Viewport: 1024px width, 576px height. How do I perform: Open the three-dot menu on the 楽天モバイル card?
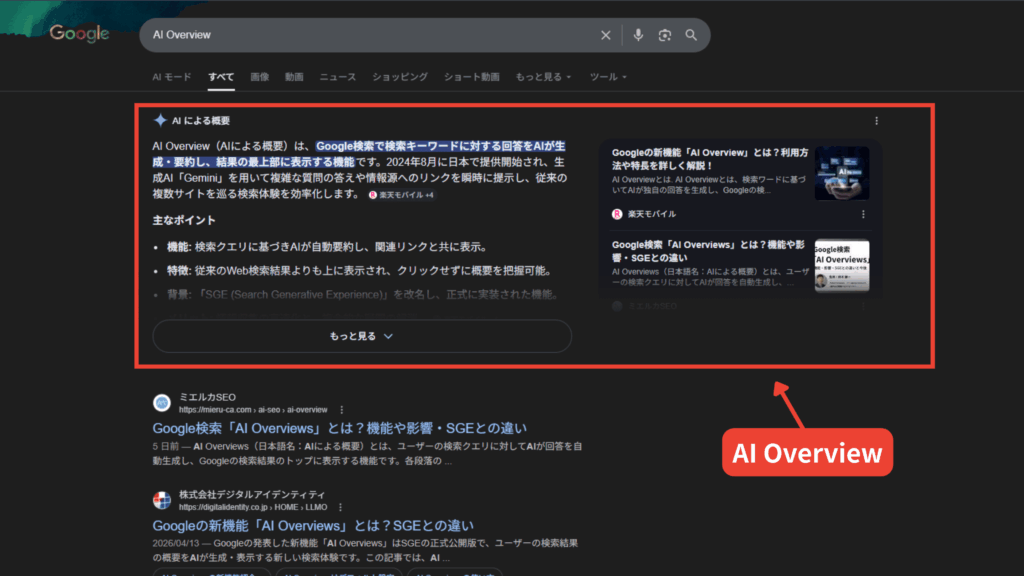[864, 214]
